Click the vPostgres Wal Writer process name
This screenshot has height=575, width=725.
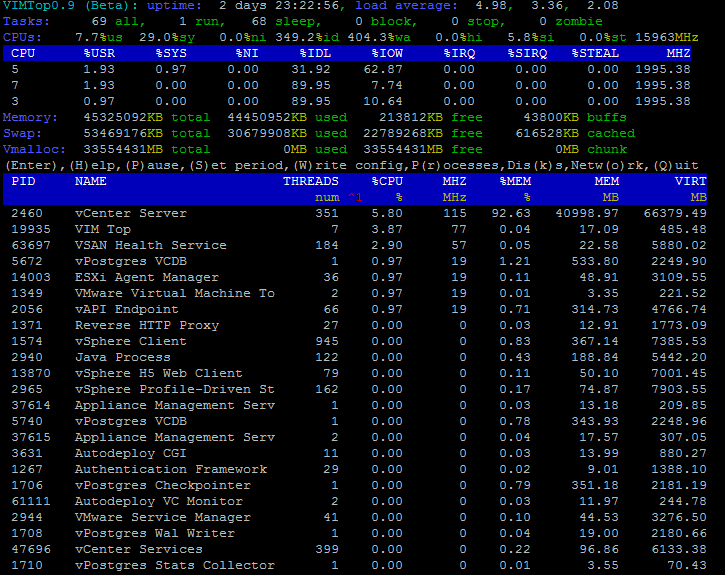click(154, 533)
